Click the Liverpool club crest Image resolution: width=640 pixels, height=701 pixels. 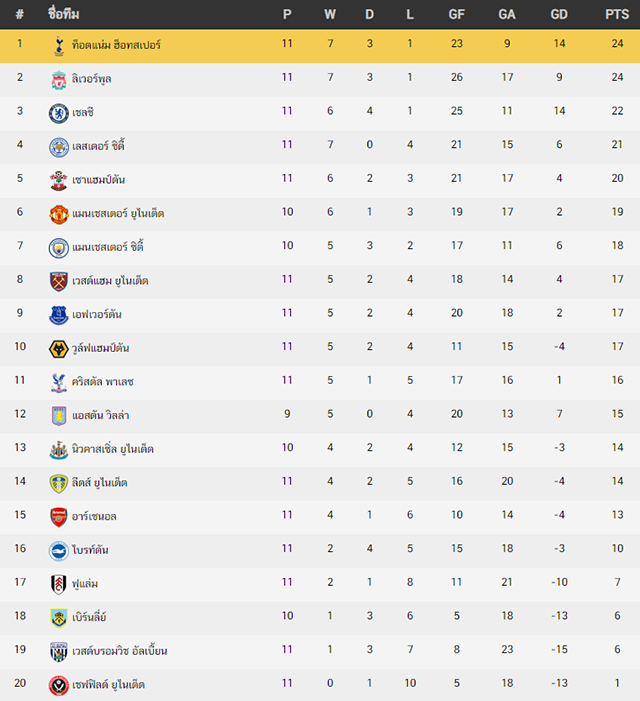[59, 80]
